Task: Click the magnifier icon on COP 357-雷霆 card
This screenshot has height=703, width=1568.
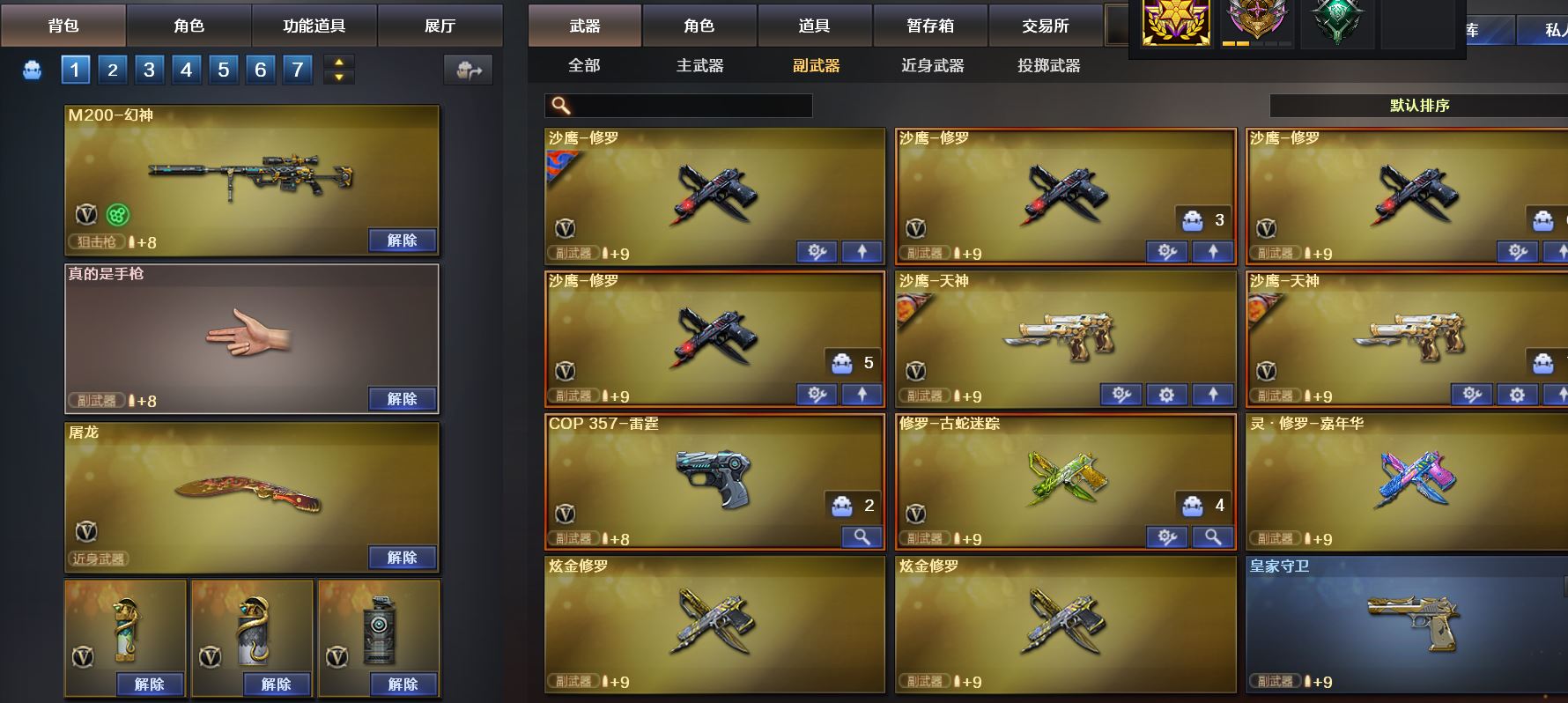Action: 862,536
